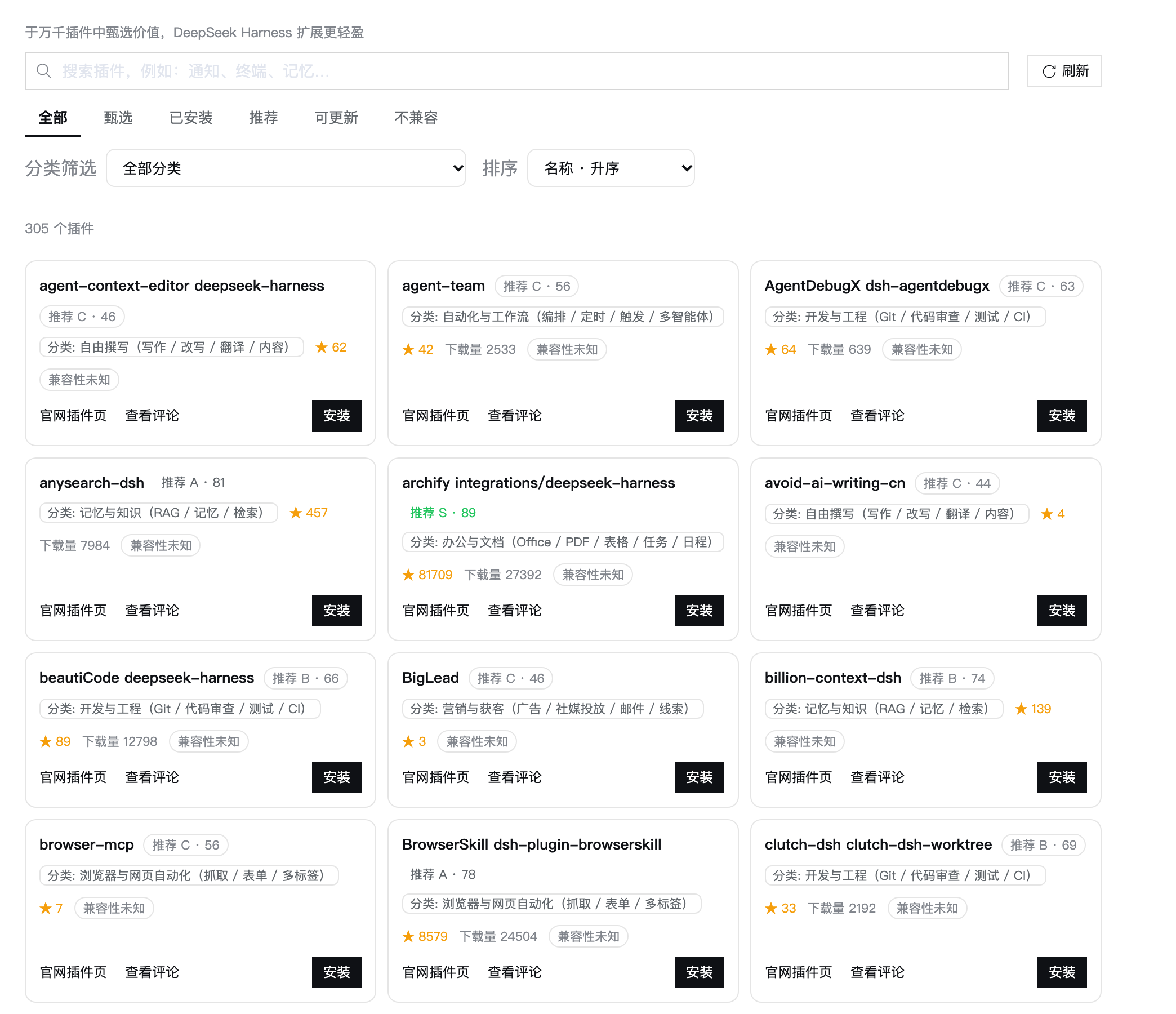Switch to the 可更新 tab
The width and height of the screenshot is (1176, 1014).
click(x=336, y=118)
